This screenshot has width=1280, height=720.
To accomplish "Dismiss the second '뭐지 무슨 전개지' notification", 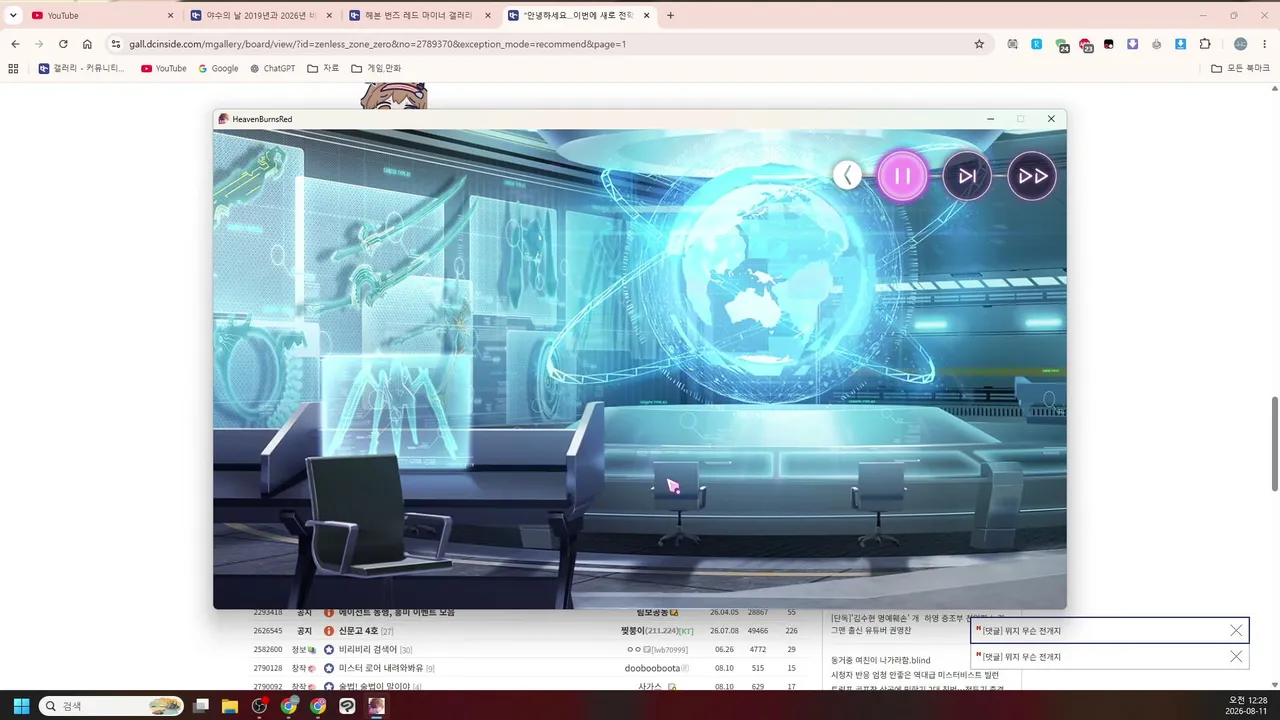I will pos(1236,657).
